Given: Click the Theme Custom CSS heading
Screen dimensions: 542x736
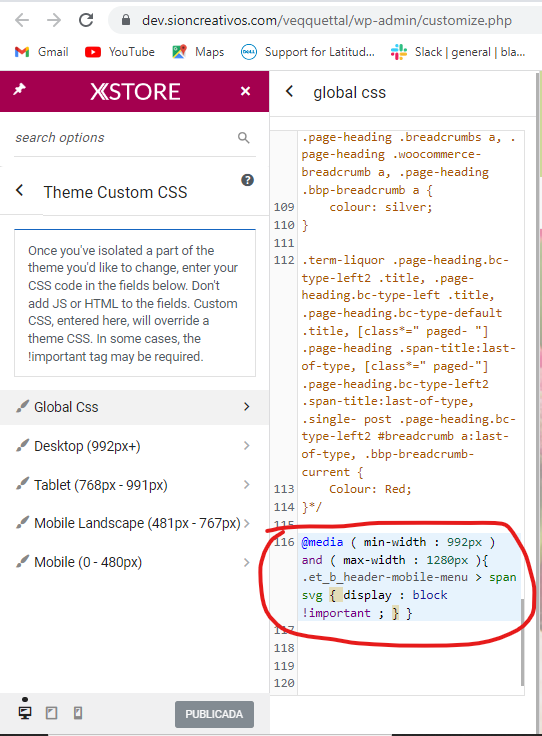Looking at the screenshot, I should [x=115, y=192].
